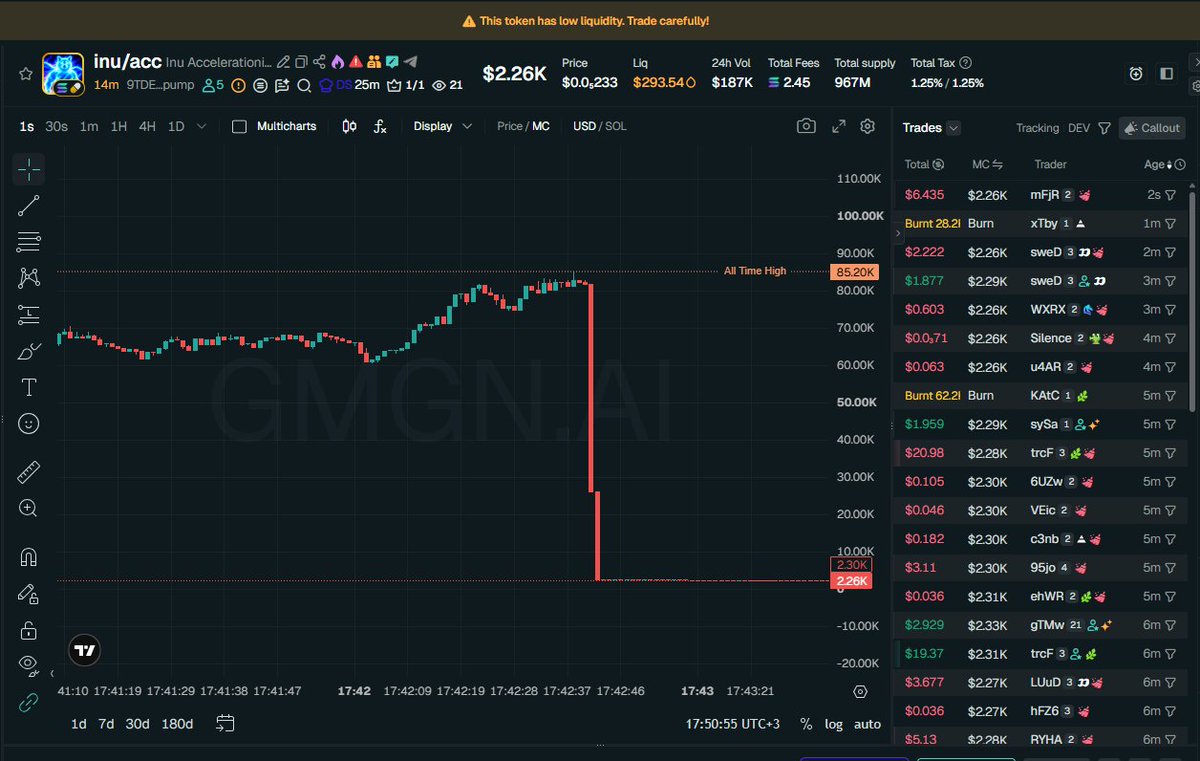Toggle magnet snap mode
Image resolution: width=1200 pixels, height=761 pixels.
point(29,557)
